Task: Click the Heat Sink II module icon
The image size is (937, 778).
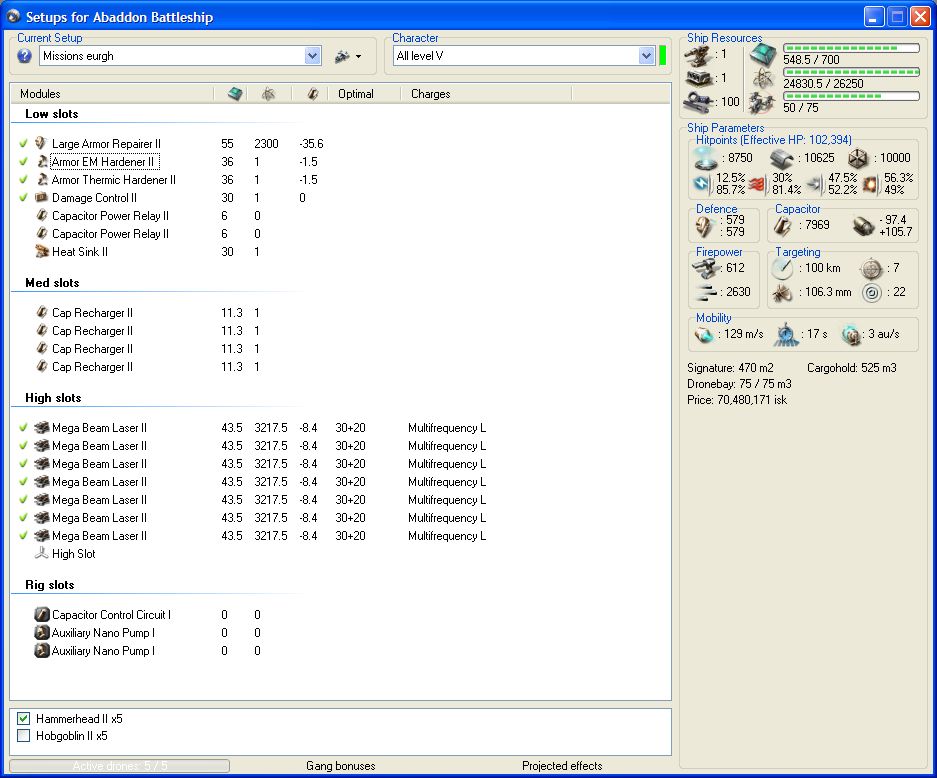Action: click(x=42, y=252)
